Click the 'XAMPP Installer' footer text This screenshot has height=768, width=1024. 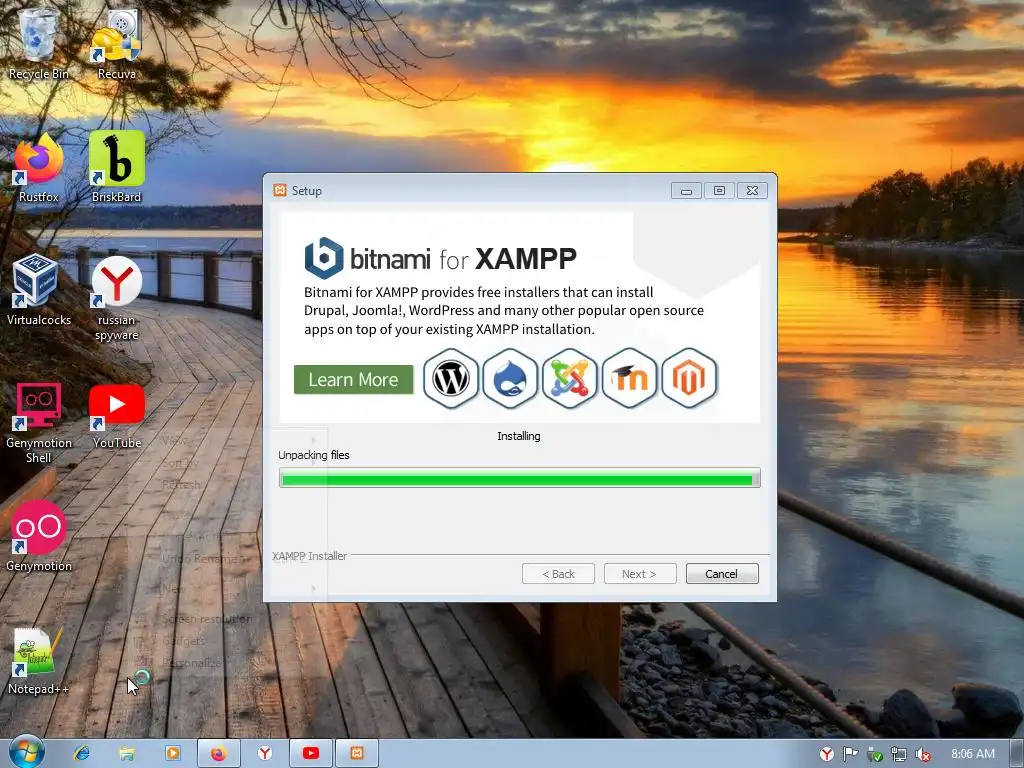pos(310,556)
